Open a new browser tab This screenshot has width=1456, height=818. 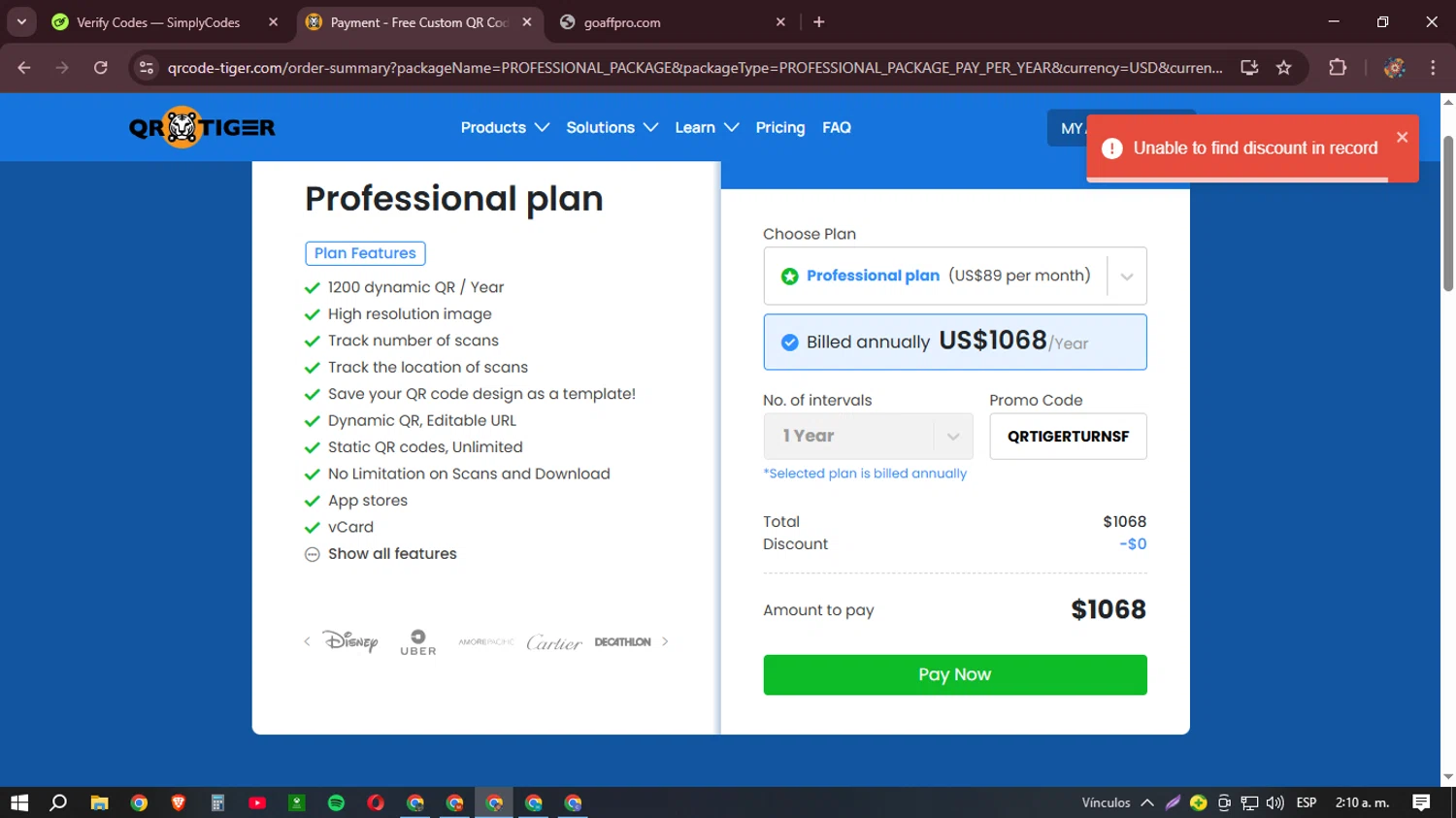click(x=819, y=22)
